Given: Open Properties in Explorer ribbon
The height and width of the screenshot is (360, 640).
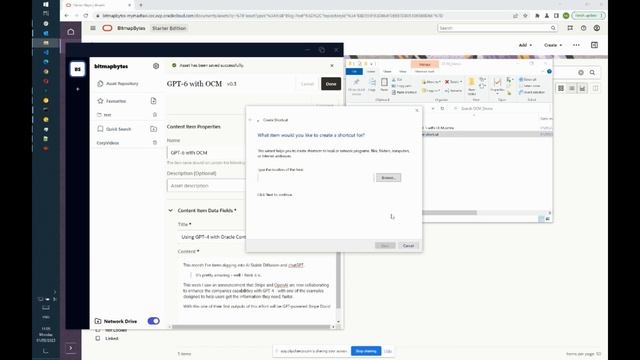Looking at the screenshot, I should (497, 86).
